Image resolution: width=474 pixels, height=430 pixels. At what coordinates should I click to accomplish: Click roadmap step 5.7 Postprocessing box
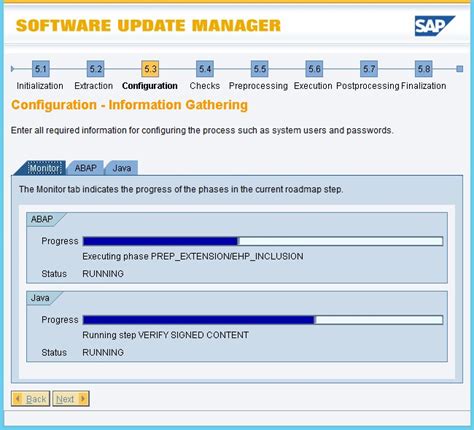point(369,69)
